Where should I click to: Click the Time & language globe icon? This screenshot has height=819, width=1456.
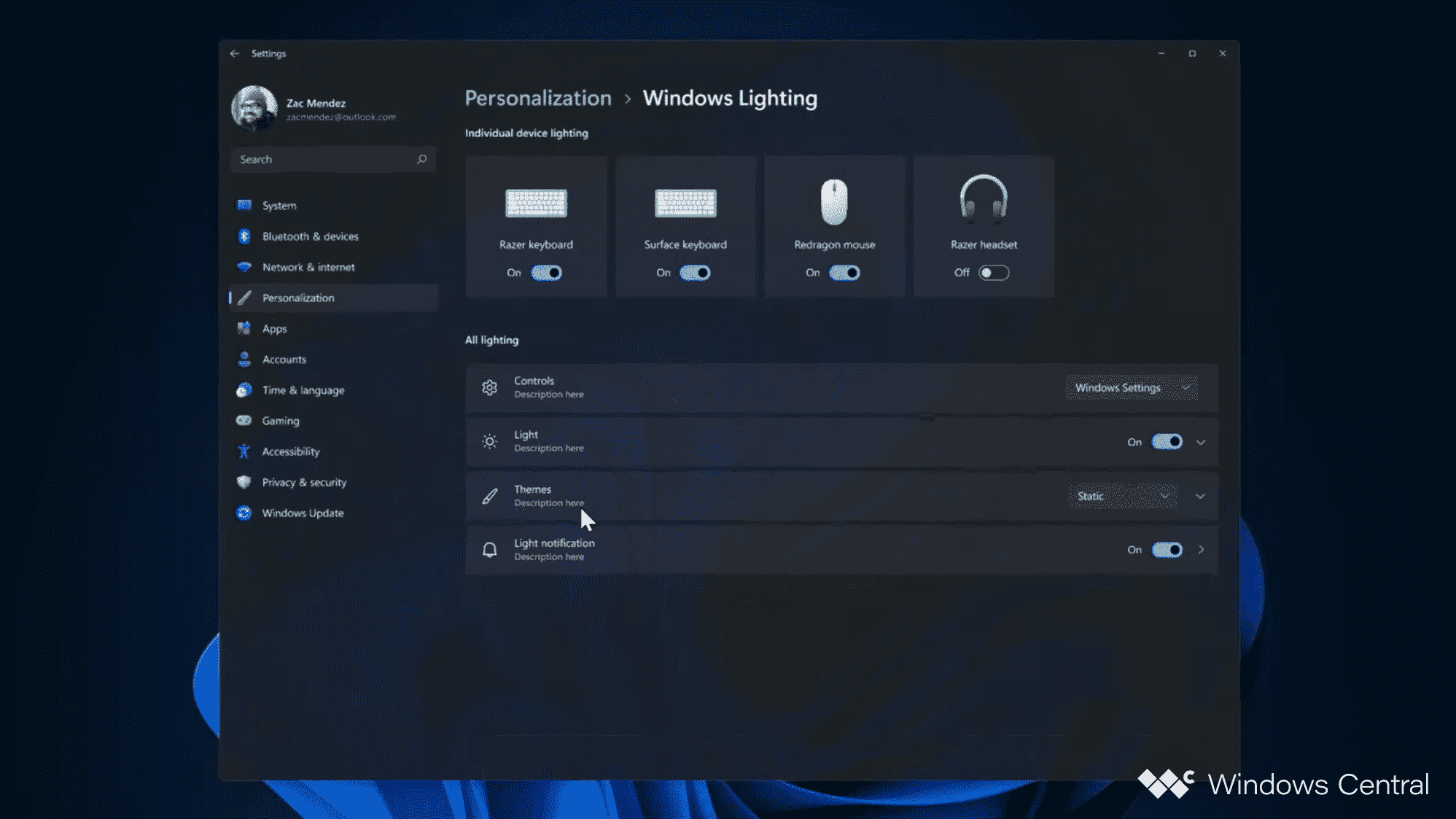244,390
